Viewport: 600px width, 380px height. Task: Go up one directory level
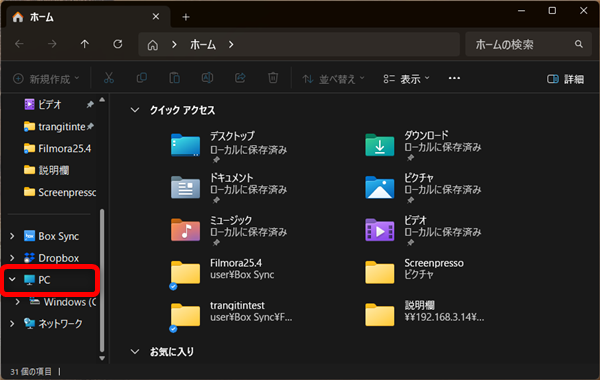click(x=85, y=44)
